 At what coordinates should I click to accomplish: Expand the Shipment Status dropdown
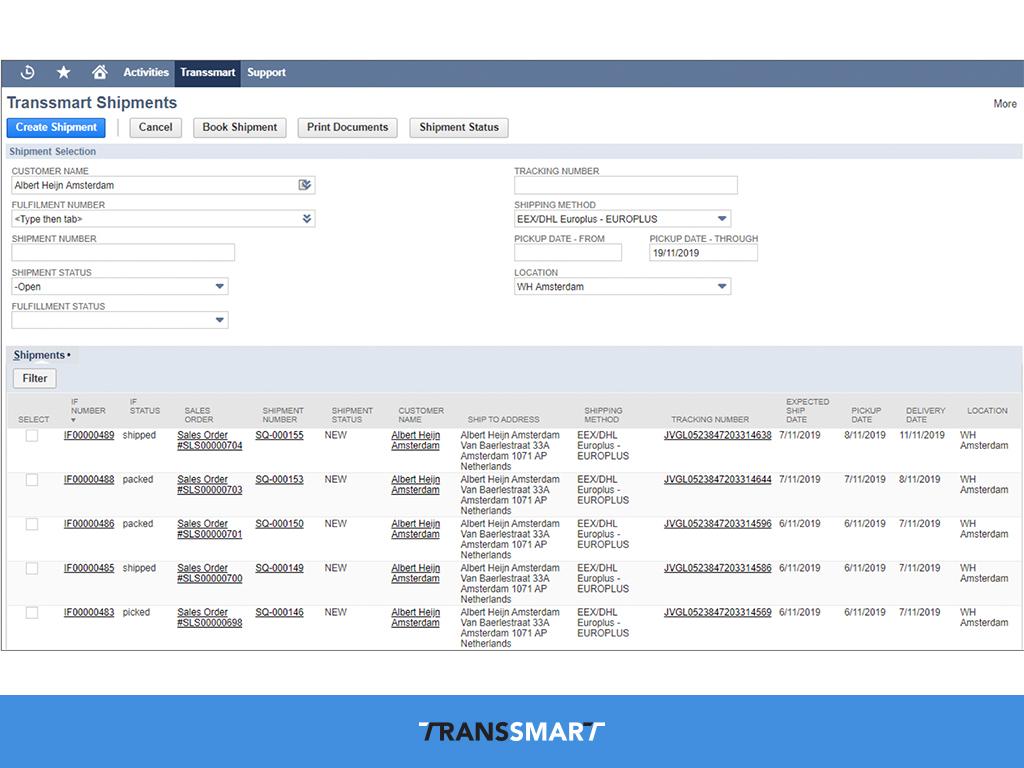point(220,287)
